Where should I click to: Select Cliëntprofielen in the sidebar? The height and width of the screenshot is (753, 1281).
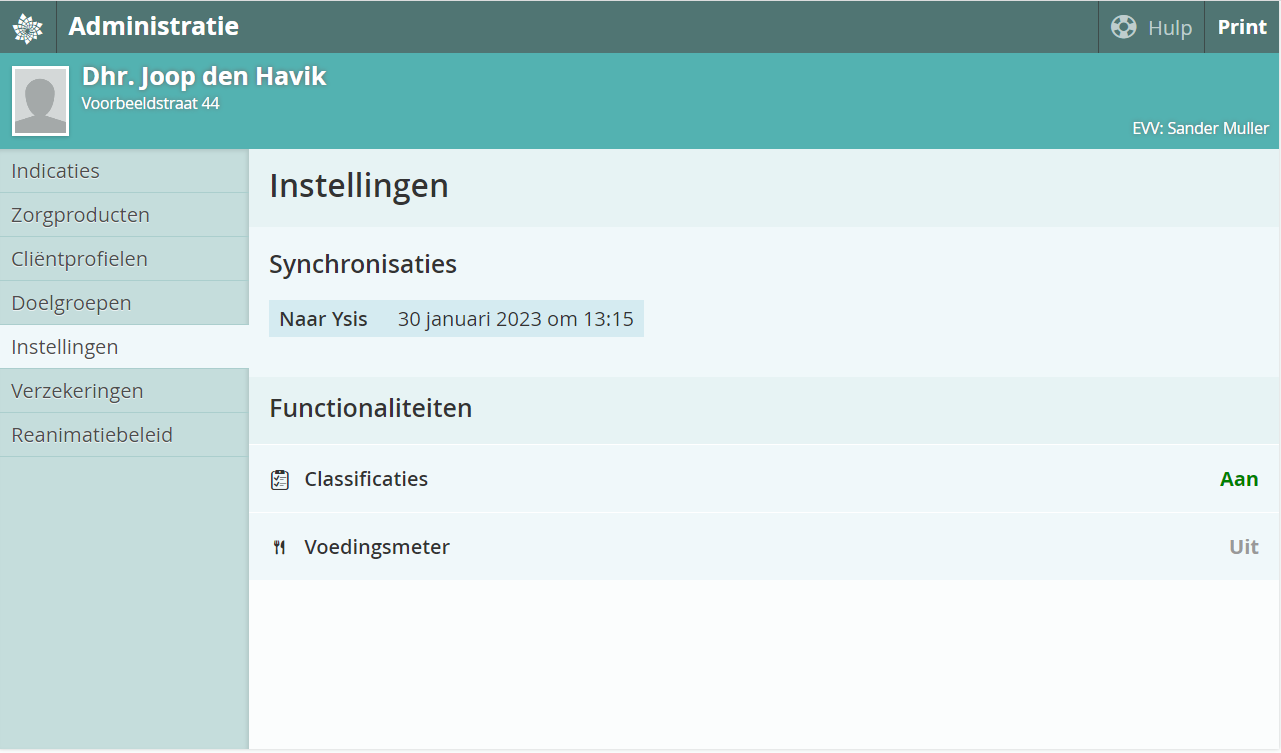coord(79,259)
